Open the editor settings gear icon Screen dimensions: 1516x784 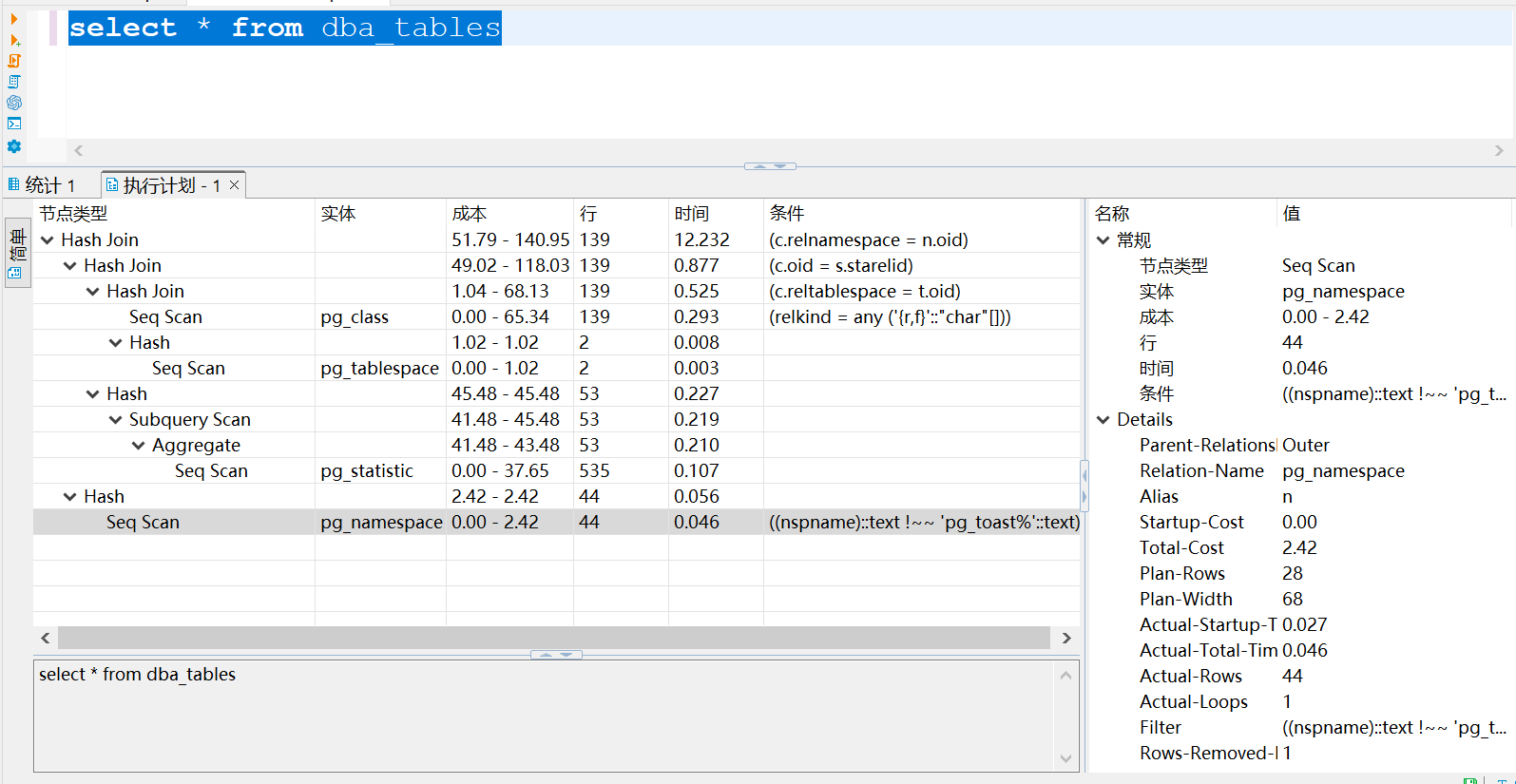point(14,146)
